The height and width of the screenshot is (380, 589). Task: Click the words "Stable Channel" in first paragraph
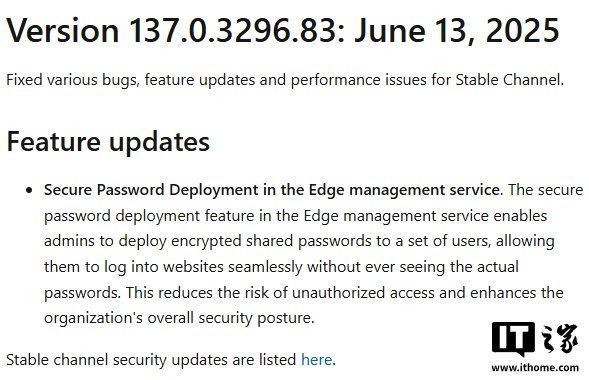coord(509,80)
